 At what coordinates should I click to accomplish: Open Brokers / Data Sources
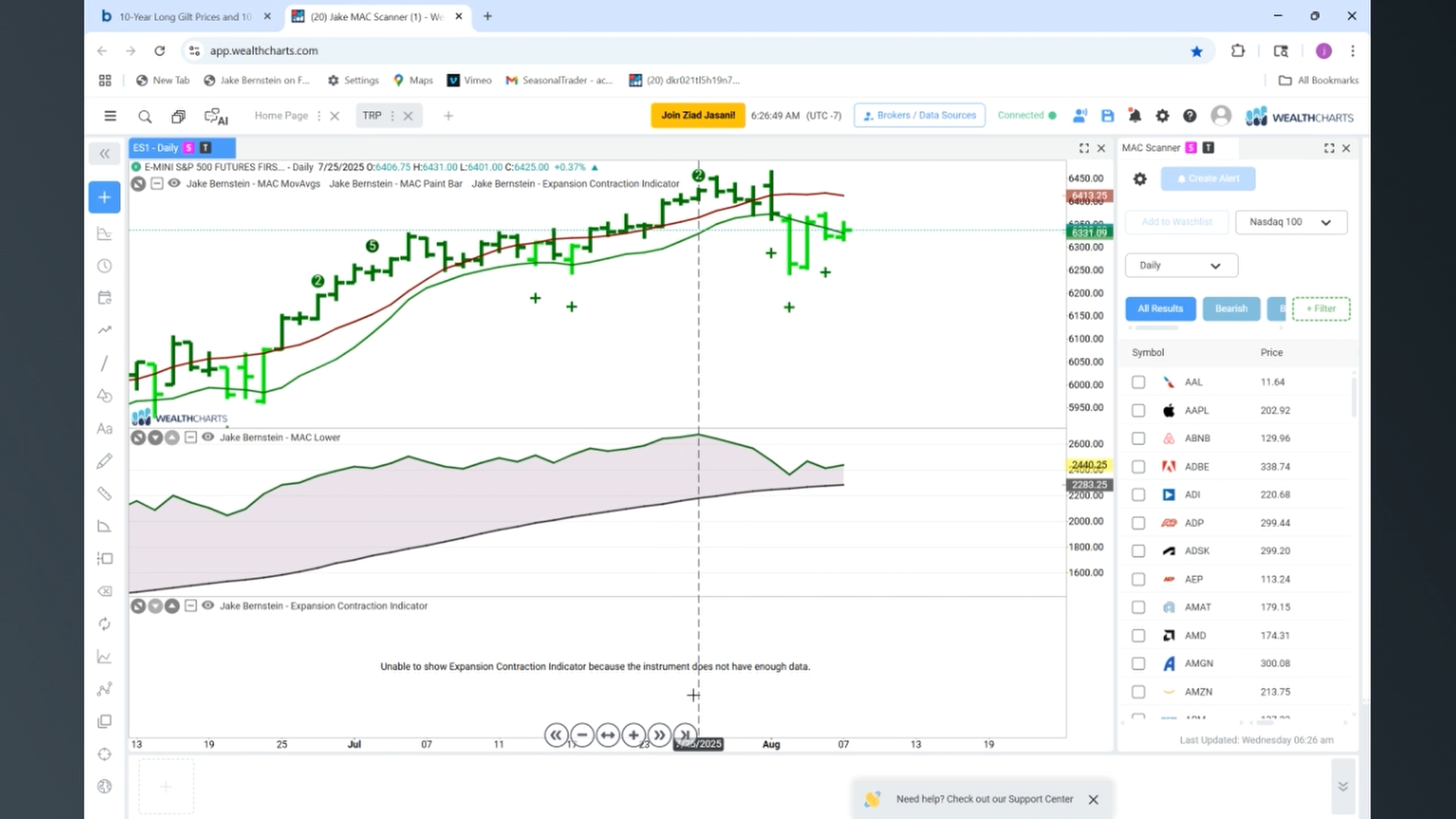coord(919,115)
